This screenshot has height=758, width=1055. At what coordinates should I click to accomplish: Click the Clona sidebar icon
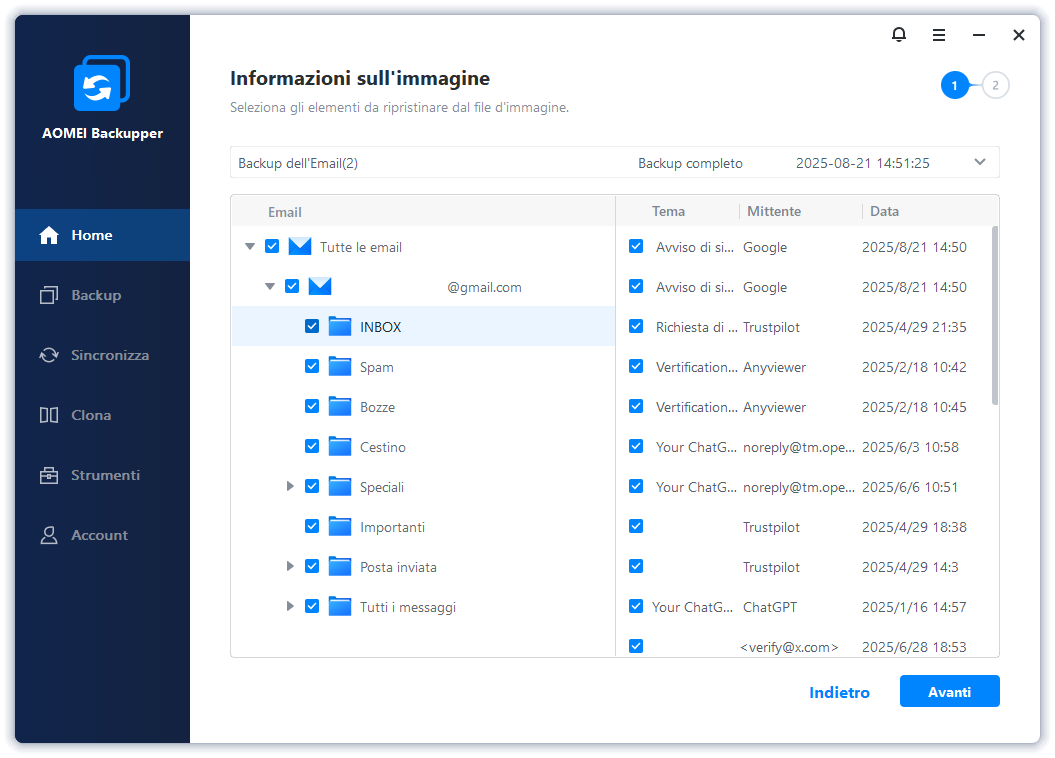pos(49,415)
